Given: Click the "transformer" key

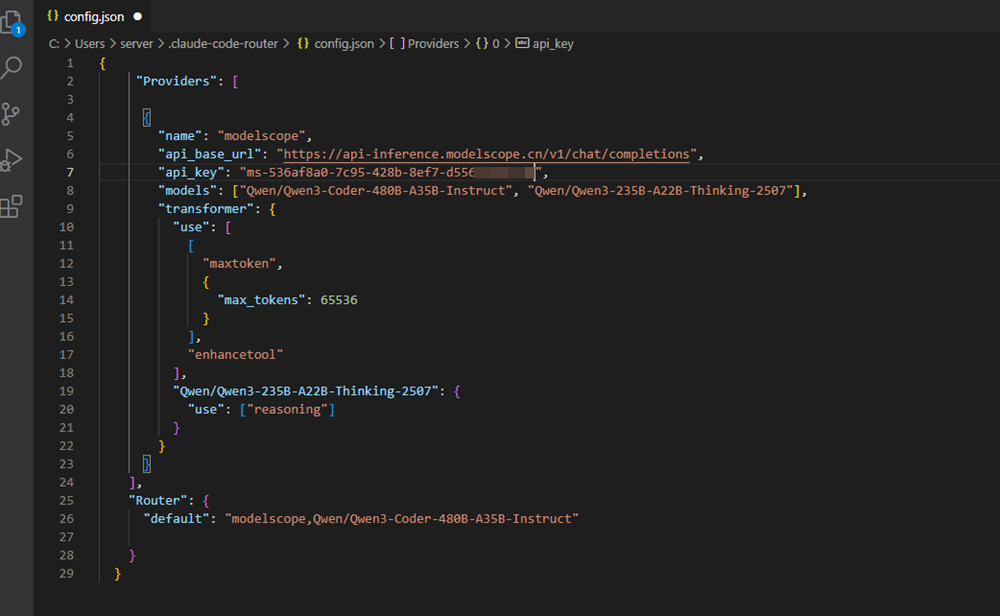Looking at the screenshot, I should pyautogui.click(x=206, y=209).
